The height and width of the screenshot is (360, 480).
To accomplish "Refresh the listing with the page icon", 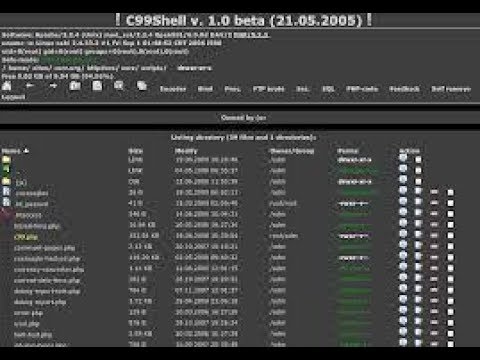I will click(97, 86).
